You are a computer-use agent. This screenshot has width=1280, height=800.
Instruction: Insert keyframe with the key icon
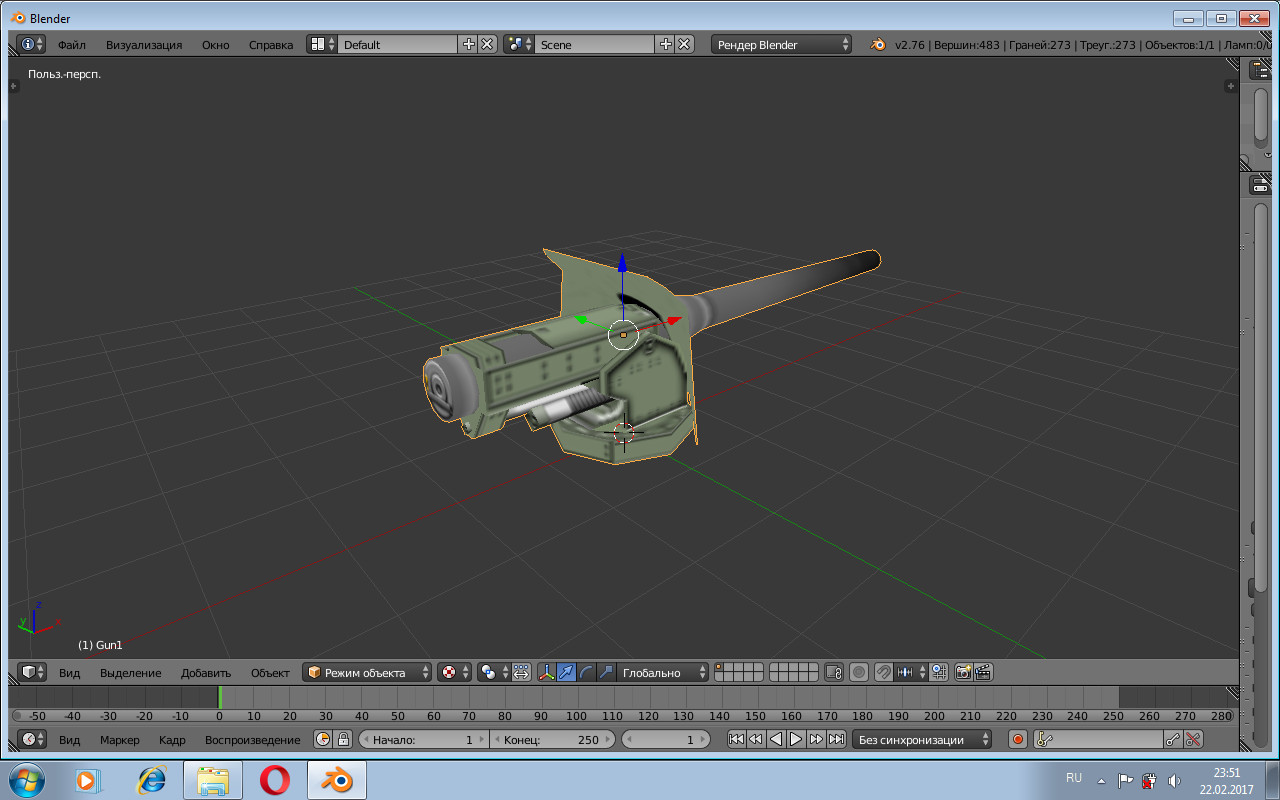[1173, 740]
